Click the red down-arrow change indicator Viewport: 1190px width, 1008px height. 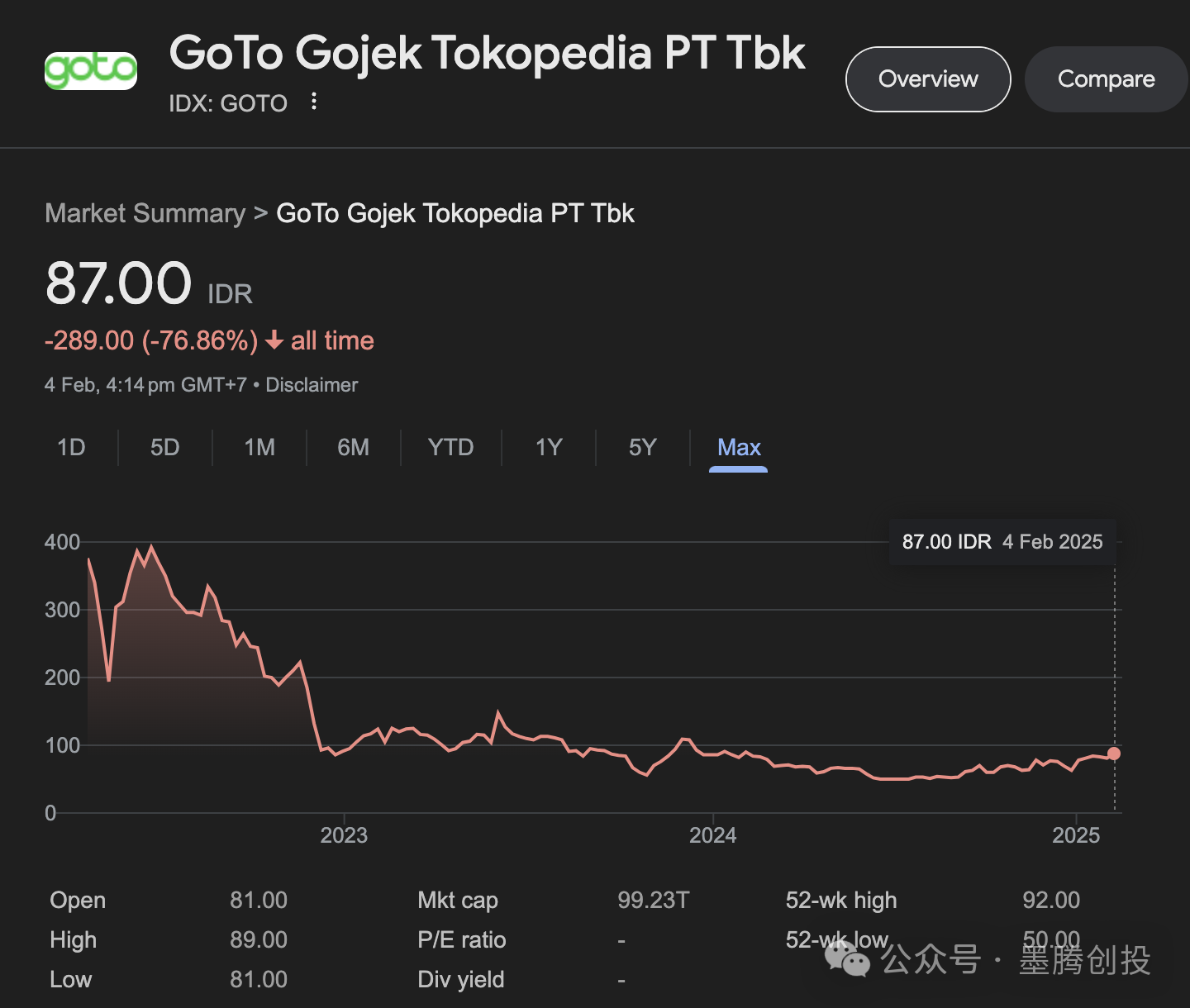point(274,341)
